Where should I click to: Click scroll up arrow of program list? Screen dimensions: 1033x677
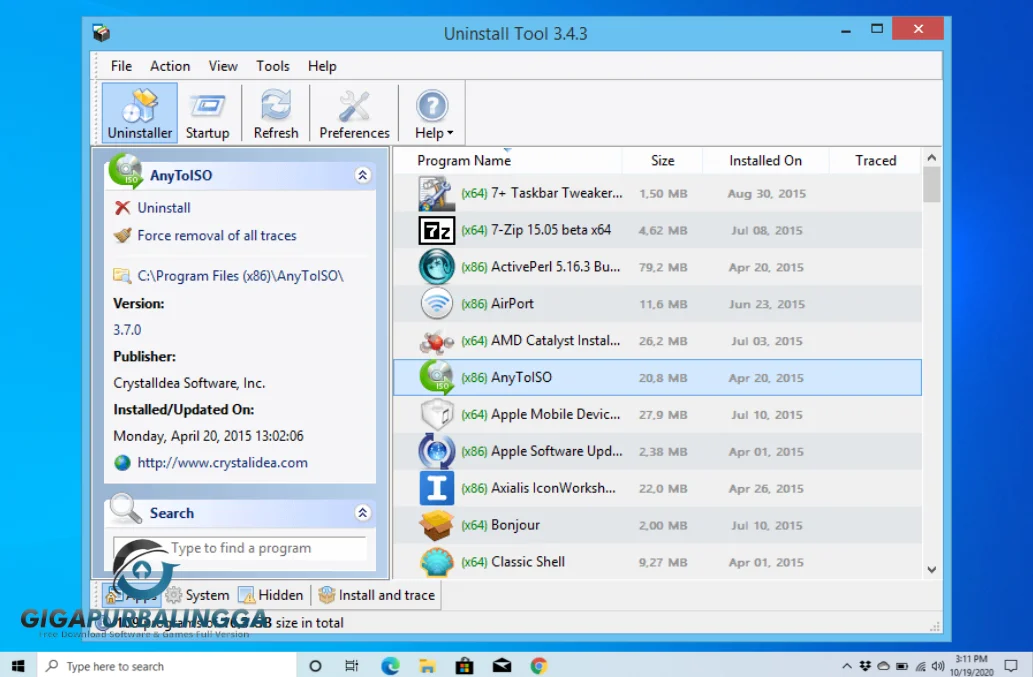[x=932, y=157]
